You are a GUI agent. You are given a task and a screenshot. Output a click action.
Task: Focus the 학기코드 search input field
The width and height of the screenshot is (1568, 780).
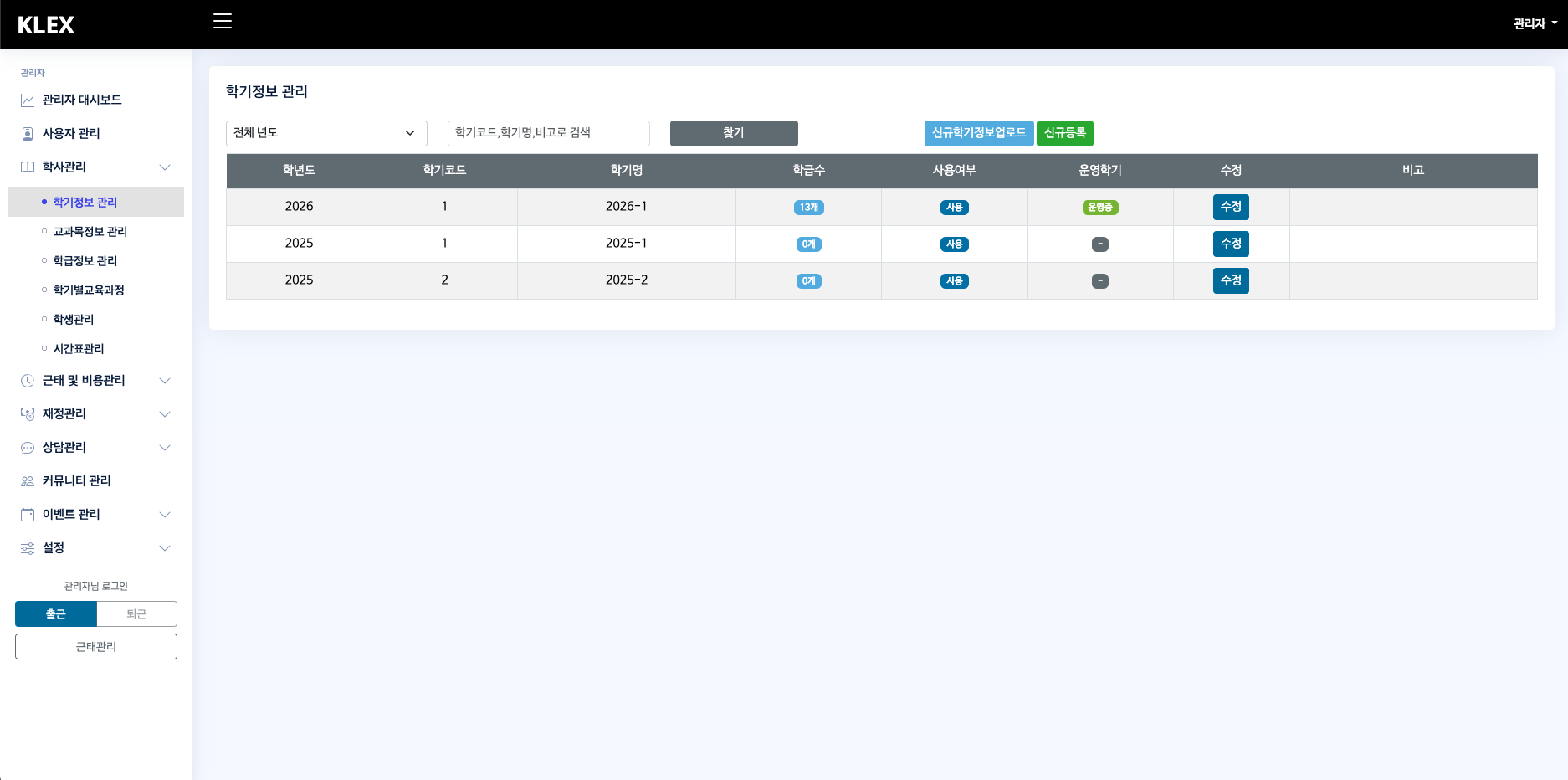[548, 133]
